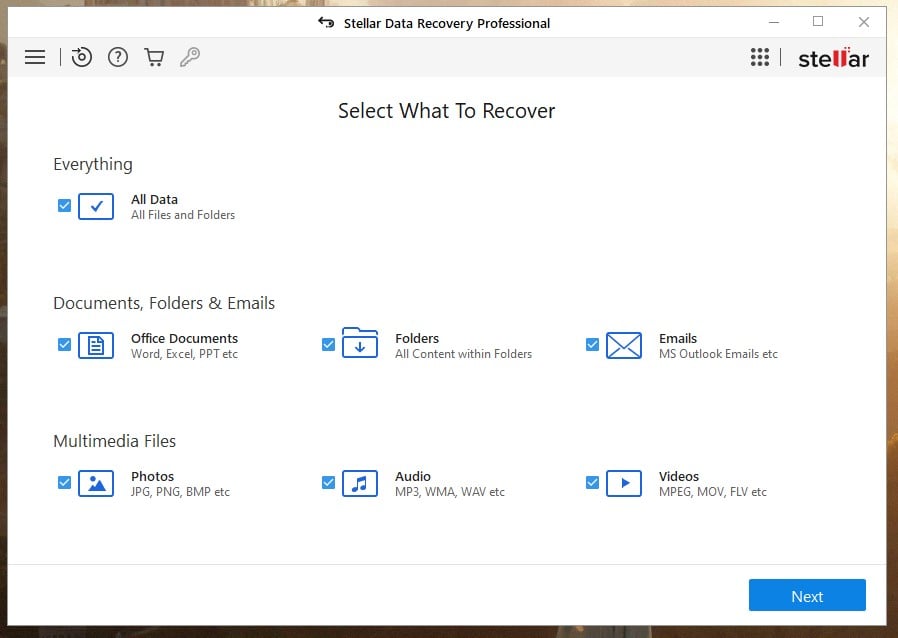Click the stellar logo

pos(833,57)
